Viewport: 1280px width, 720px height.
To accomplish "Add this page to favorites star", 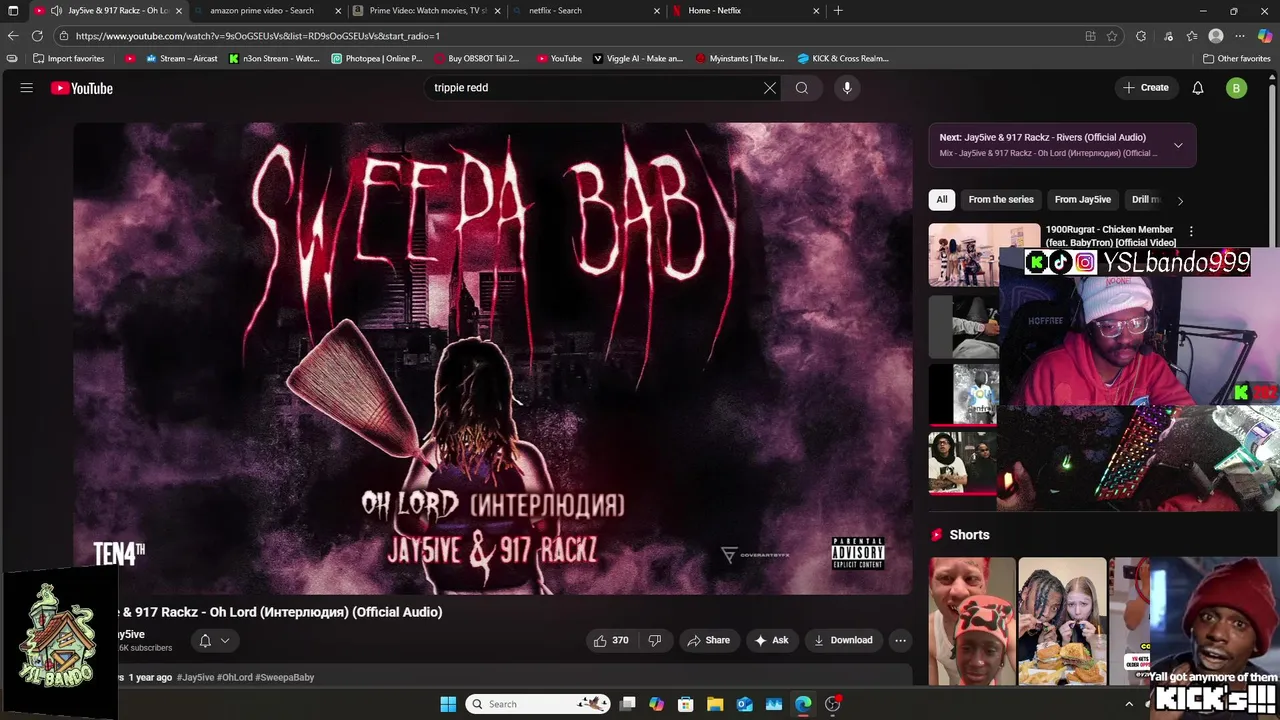I will pyautogui.click(x=1112, y=36).
